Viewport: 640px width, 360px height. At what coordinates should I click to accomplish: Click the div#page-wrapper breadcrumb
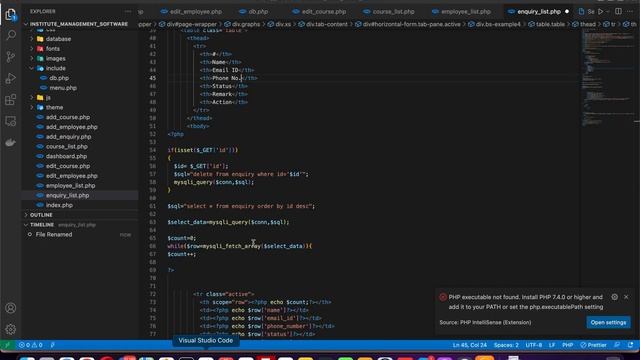coord(193,24)
